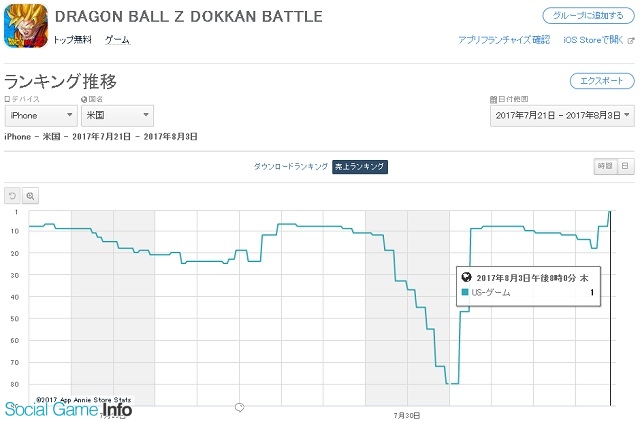This screenshot has height=422, width=640.
Task: Click the エクスポート export button
Action: click(x=602, y=81)
